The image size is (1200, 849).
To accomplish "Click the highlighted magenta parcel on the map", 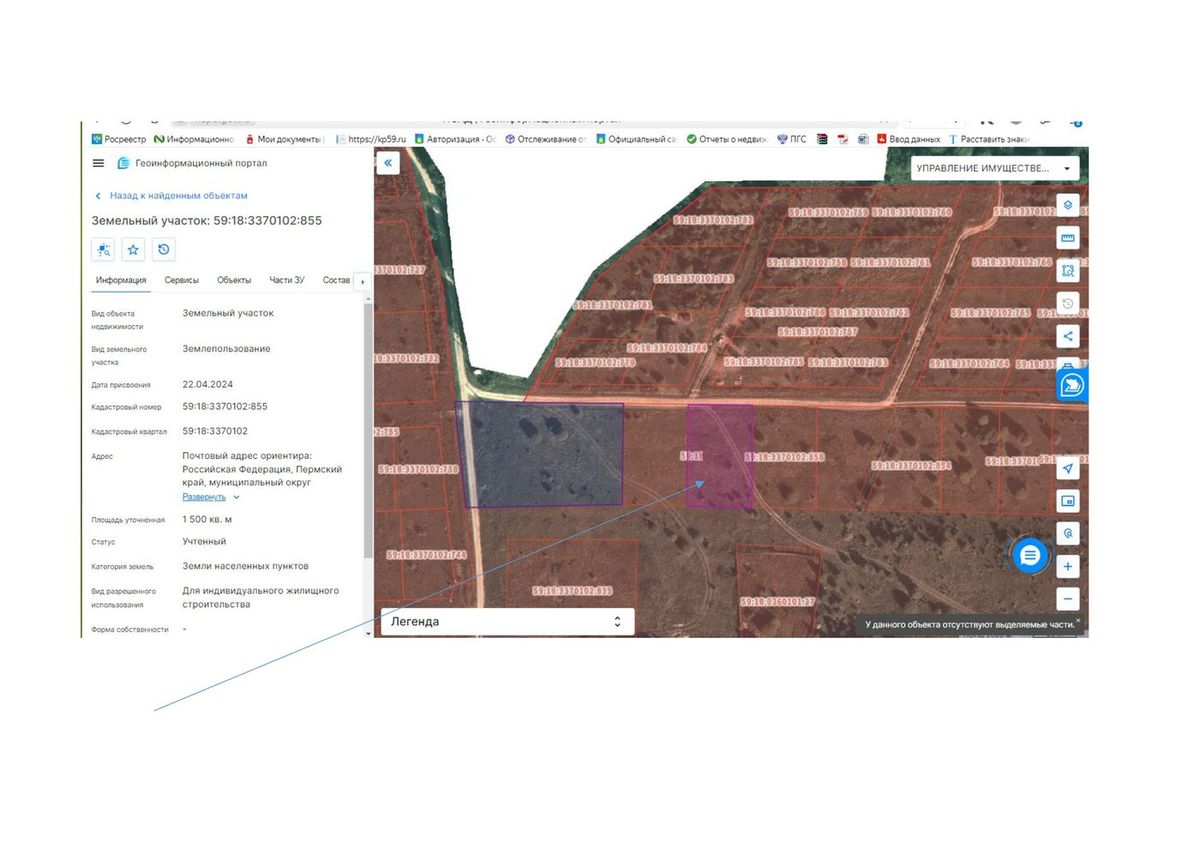I will 720,457.
